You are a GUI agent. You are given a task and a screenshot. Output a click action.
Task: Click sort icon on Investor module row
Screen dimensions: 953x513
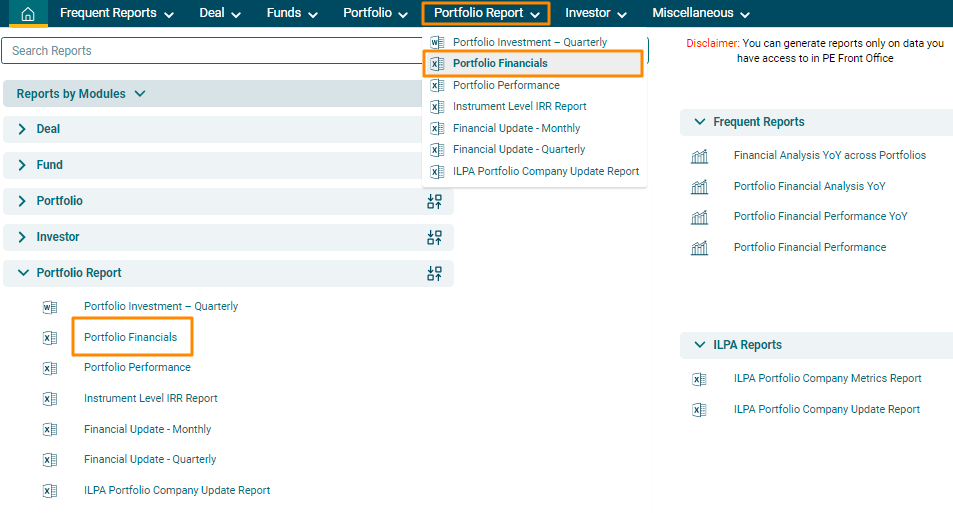(434, 237)
